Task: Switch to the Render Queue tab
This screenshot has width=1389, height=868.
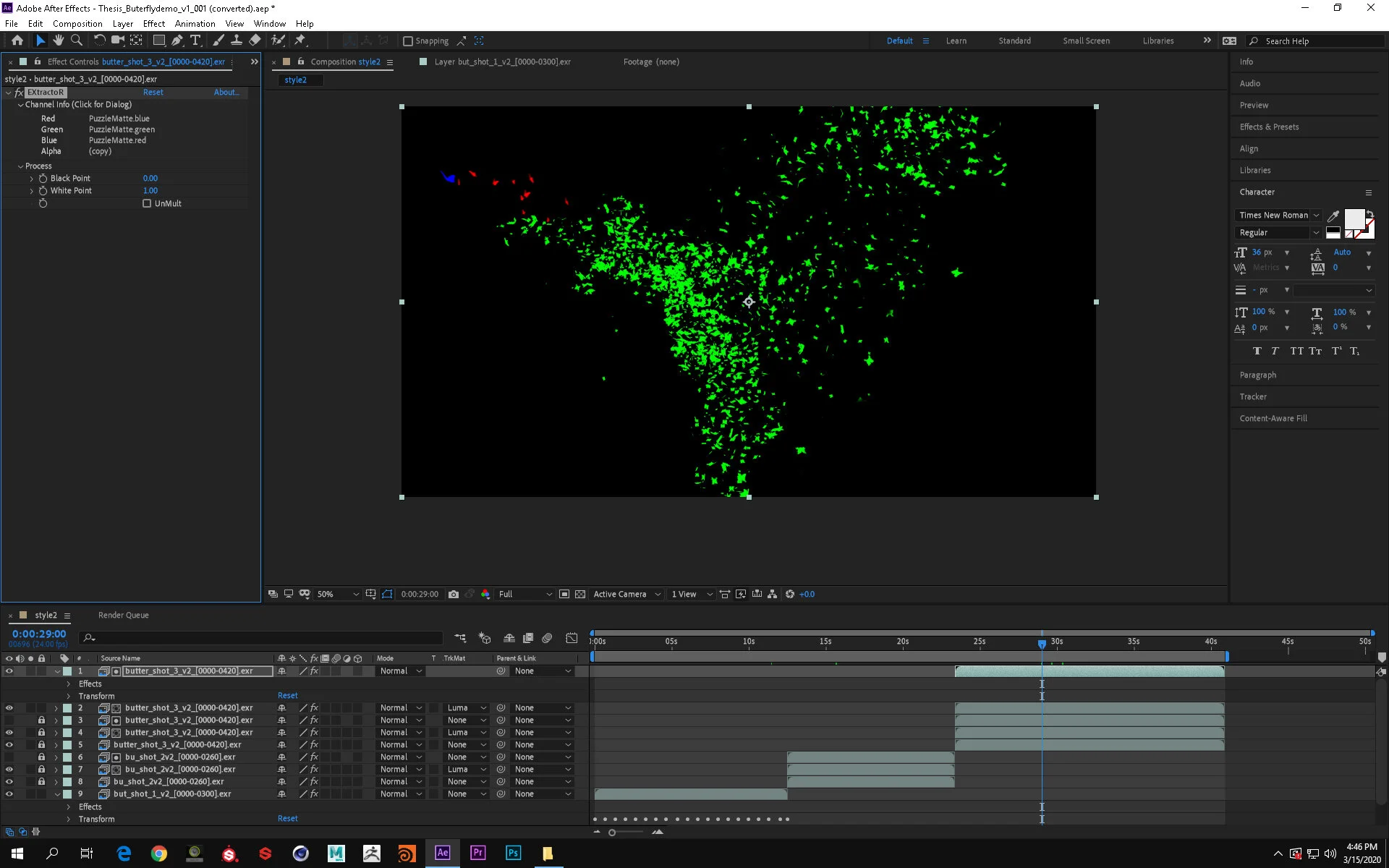Action: (123, 615)
